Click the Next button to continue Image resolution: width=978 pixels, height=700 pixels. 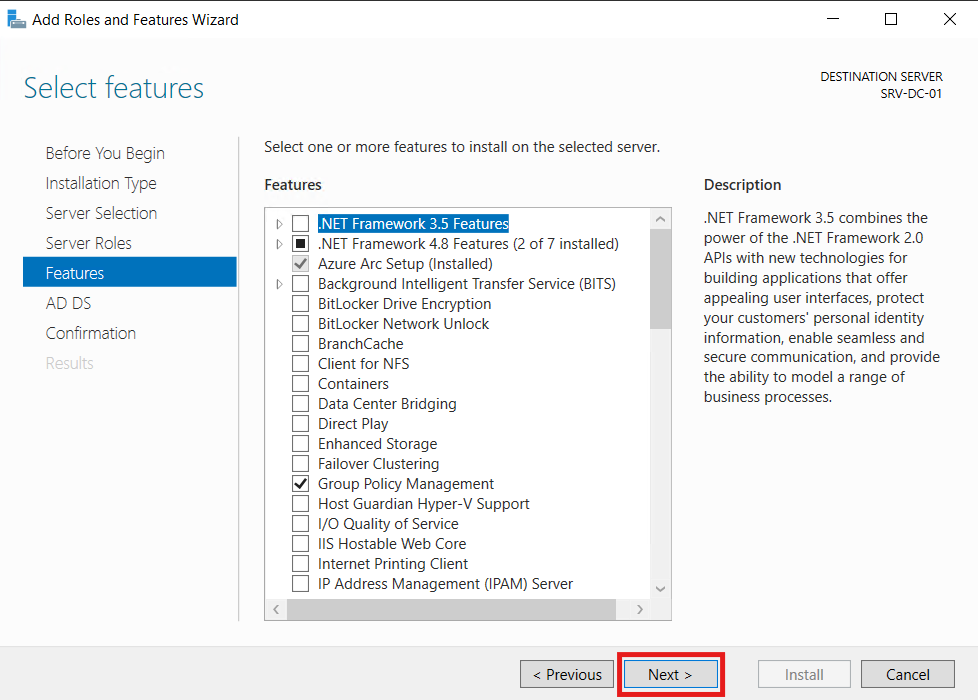pos(670,673)
